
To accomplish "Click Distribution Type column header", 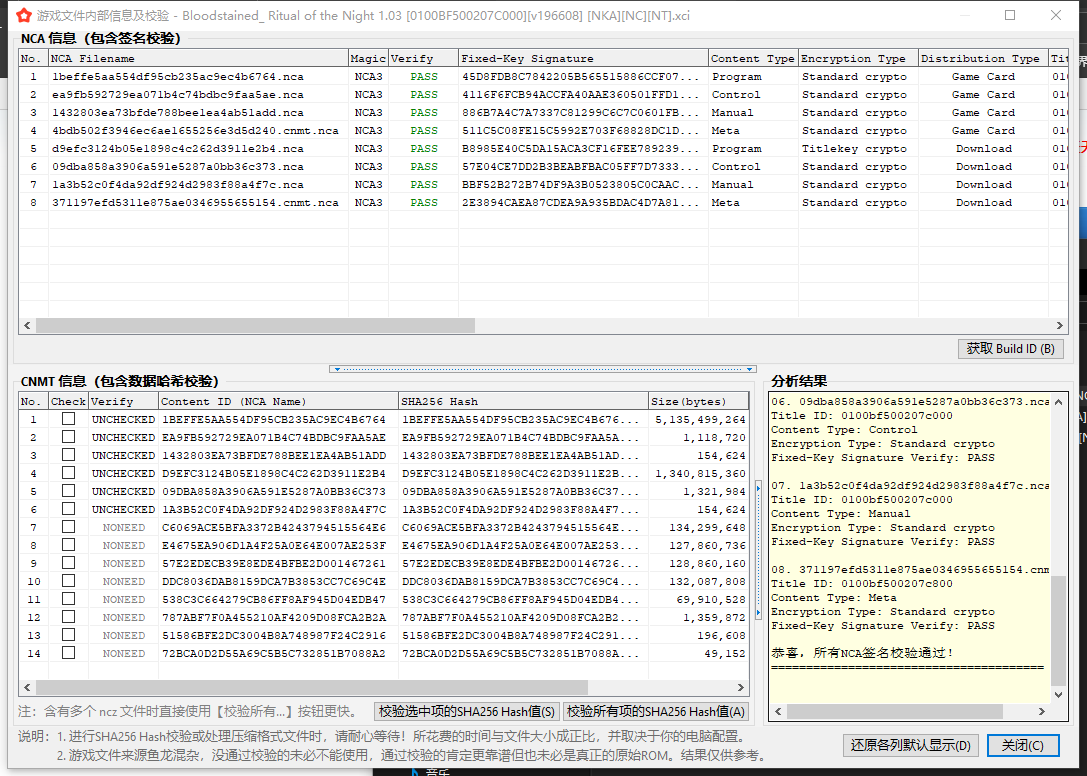I will 983,58.
